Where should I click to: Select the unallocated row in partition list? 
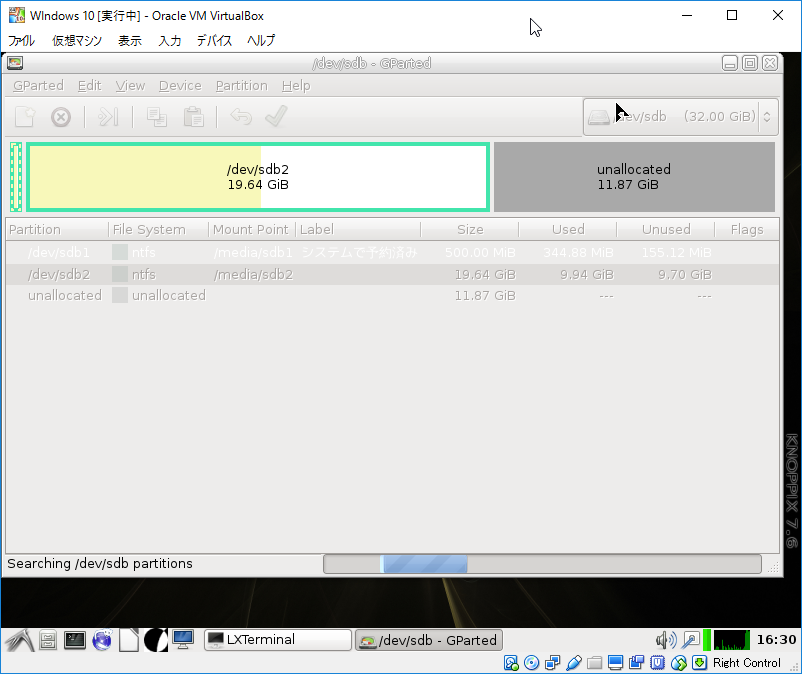pos(392,296)
